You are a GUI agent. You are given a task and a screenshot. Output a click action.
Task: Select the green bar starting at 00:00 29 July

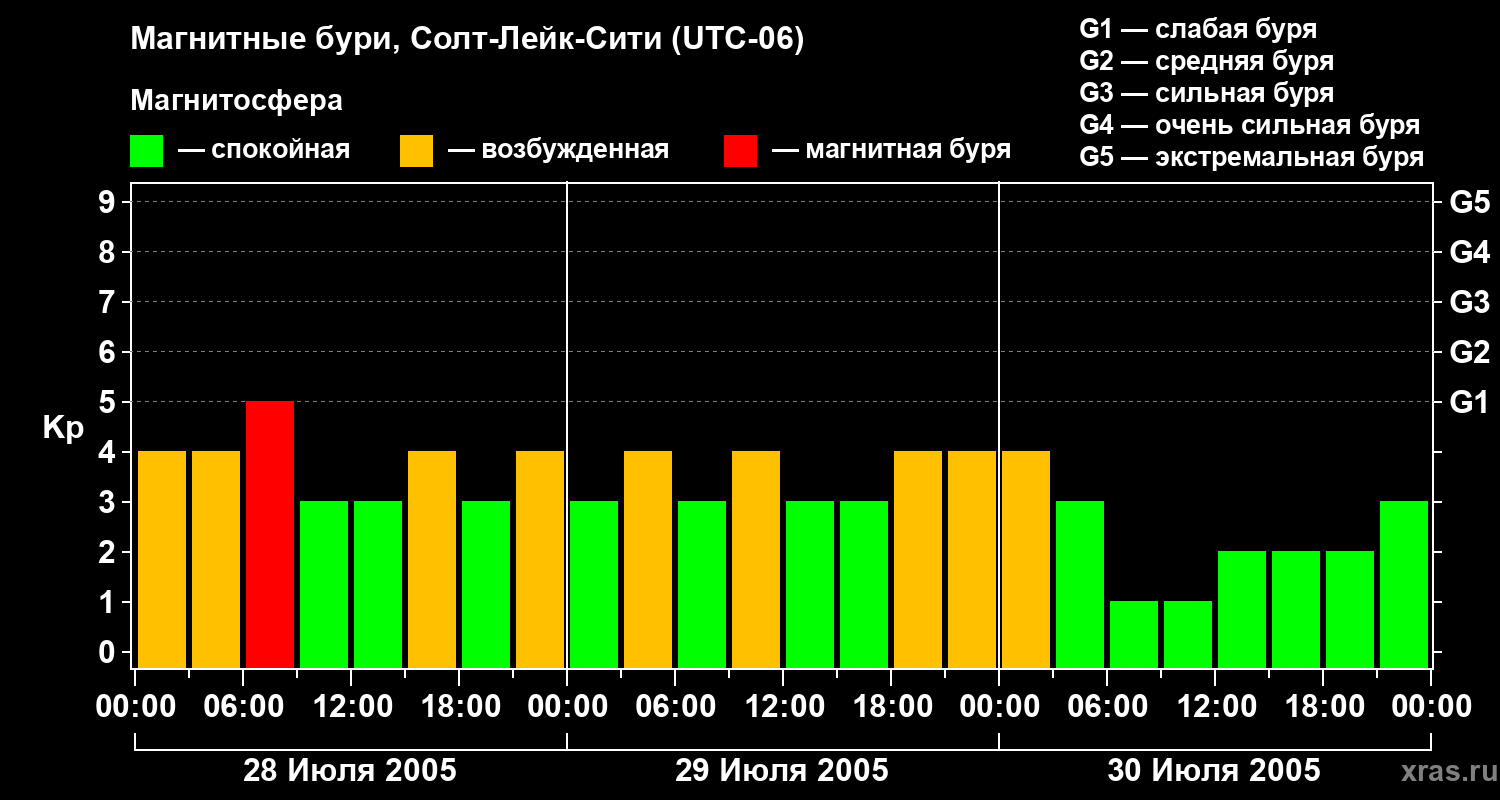point(594,584)
